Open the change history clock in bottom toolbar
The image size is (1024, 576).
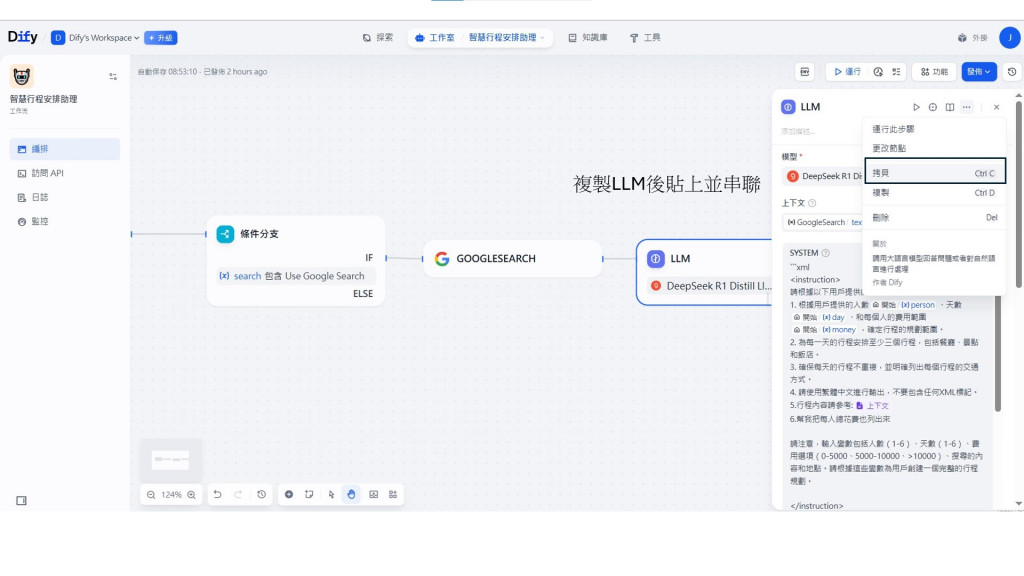[261, 495]
